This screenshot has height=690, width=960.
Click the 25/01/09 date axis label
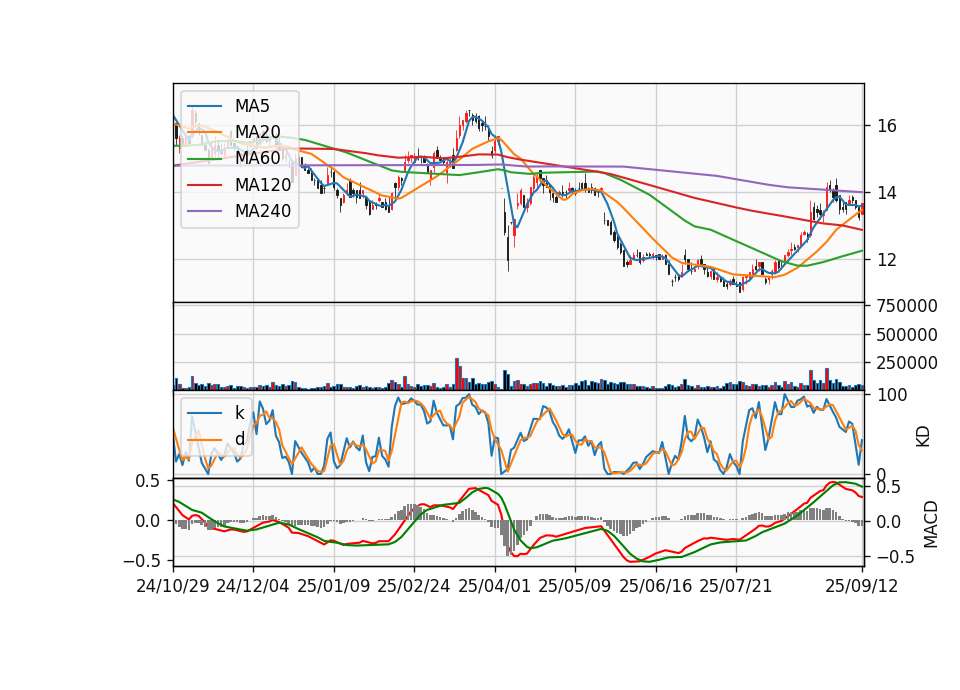click(x=334, y=586)
